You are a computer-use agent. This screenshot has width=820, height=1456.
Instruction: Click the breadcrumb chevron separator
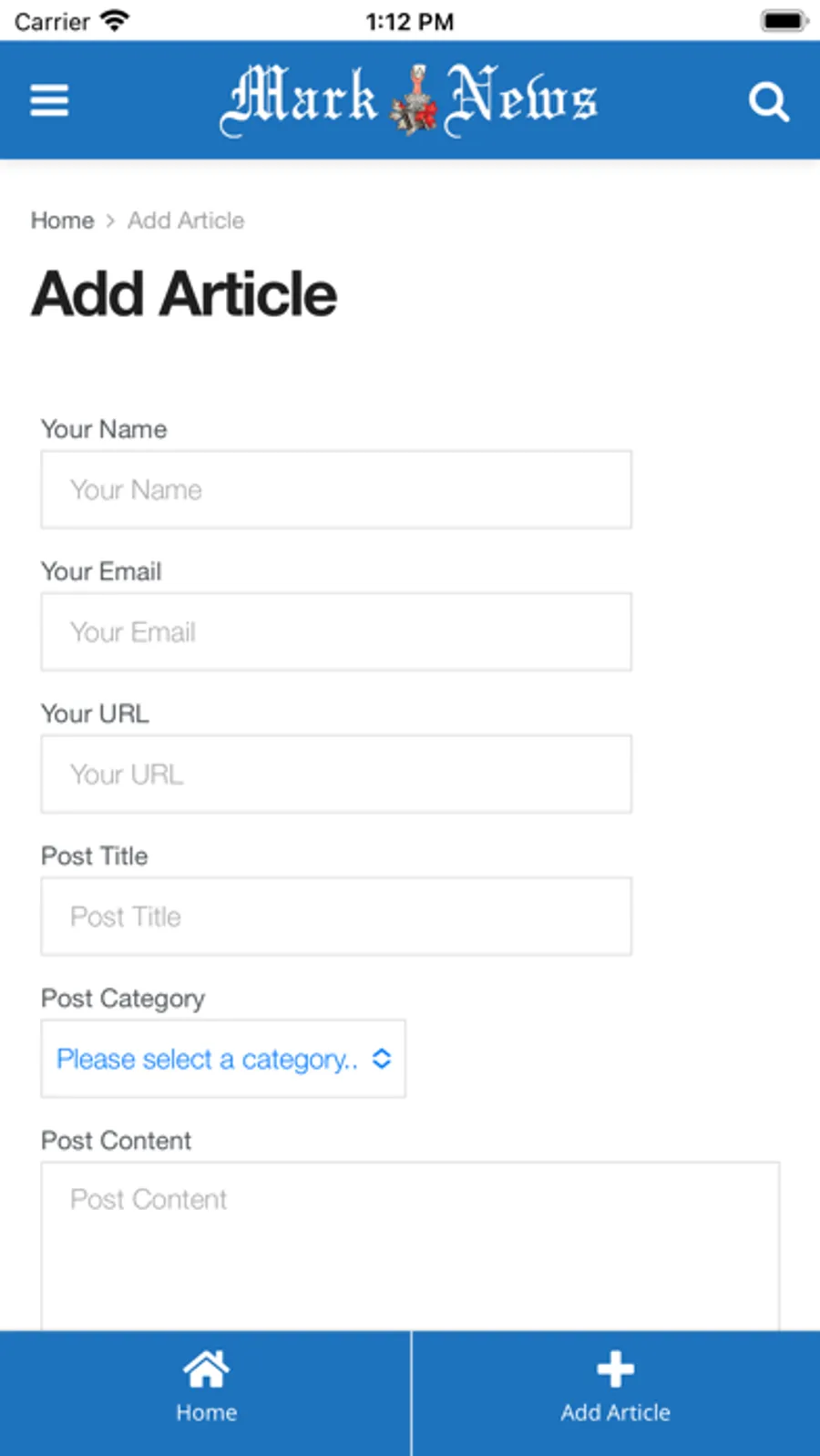tap(110, 220)
